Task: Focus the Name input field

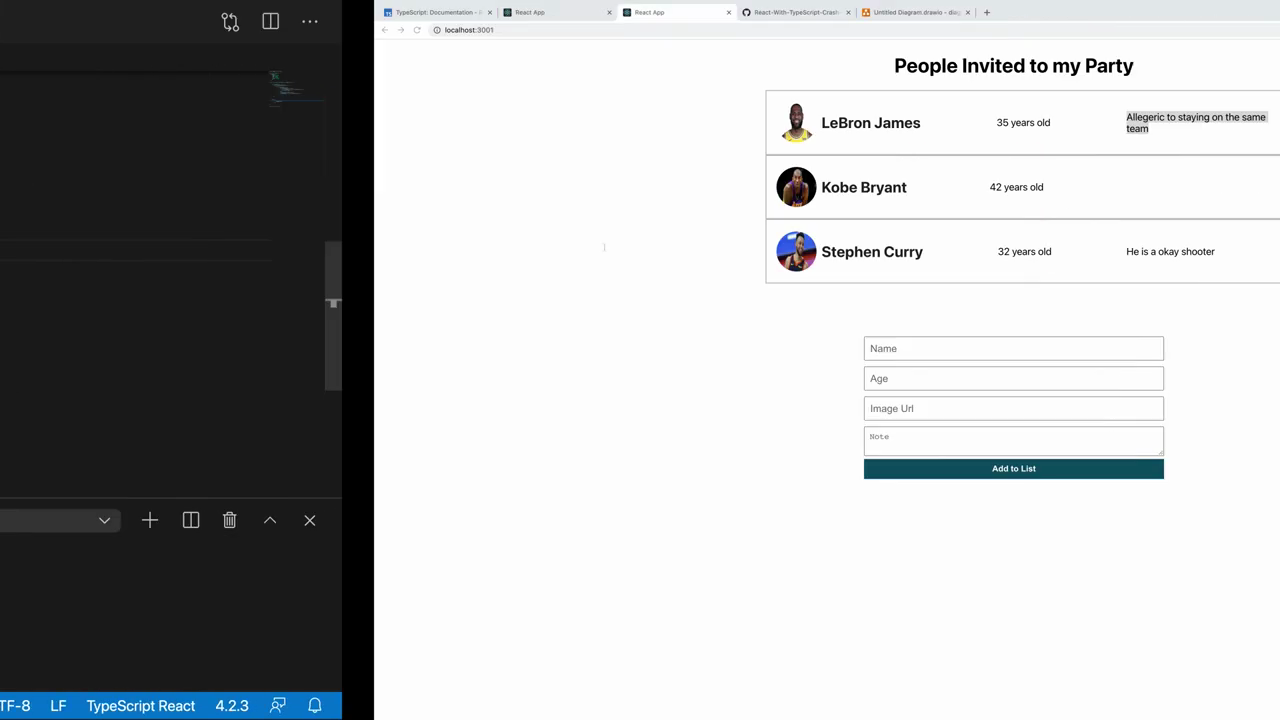Action: click(1014, 349)
